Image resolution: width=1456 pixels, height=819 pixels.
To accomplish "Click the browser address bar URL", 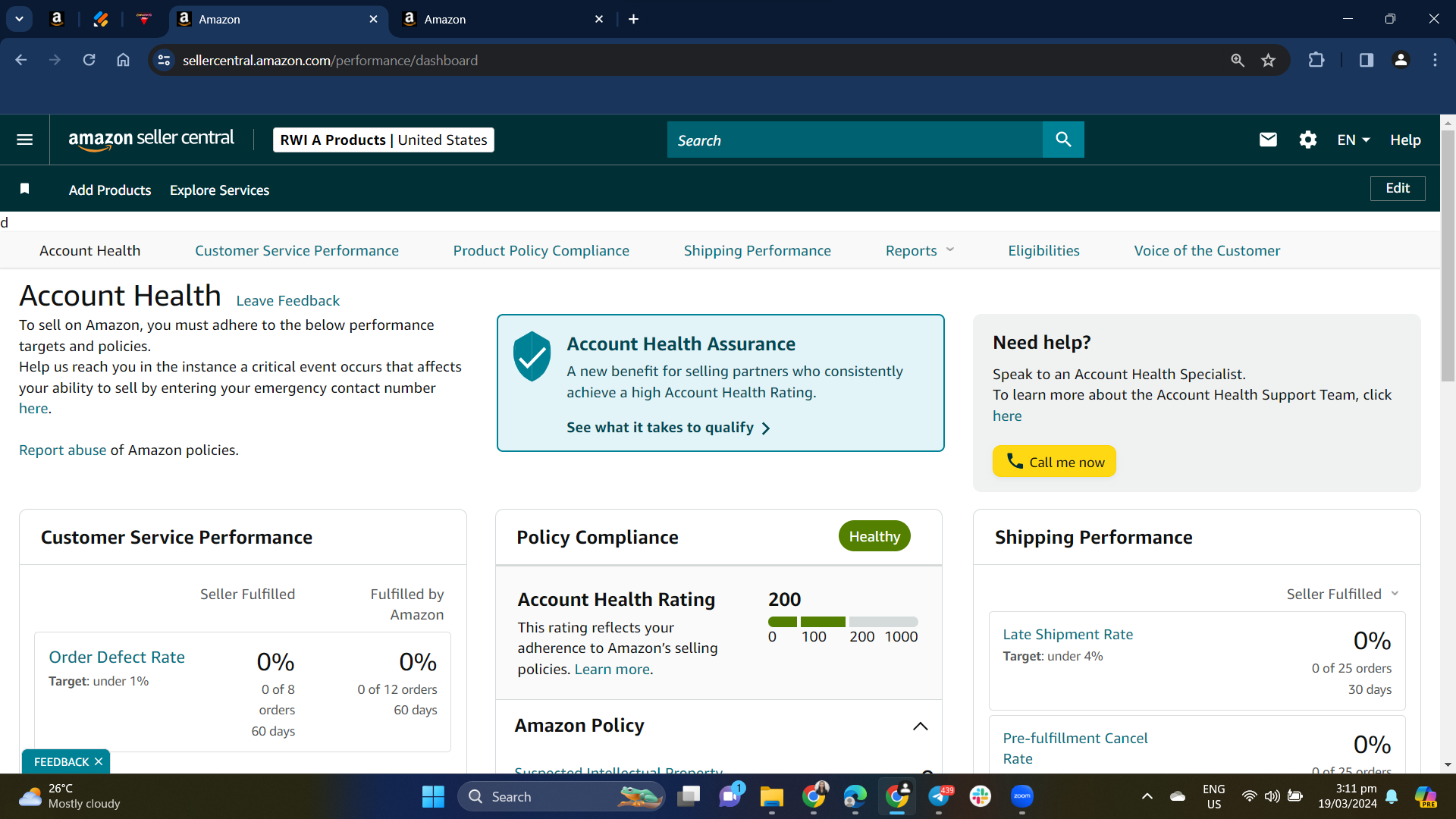I will pos(330,60).
